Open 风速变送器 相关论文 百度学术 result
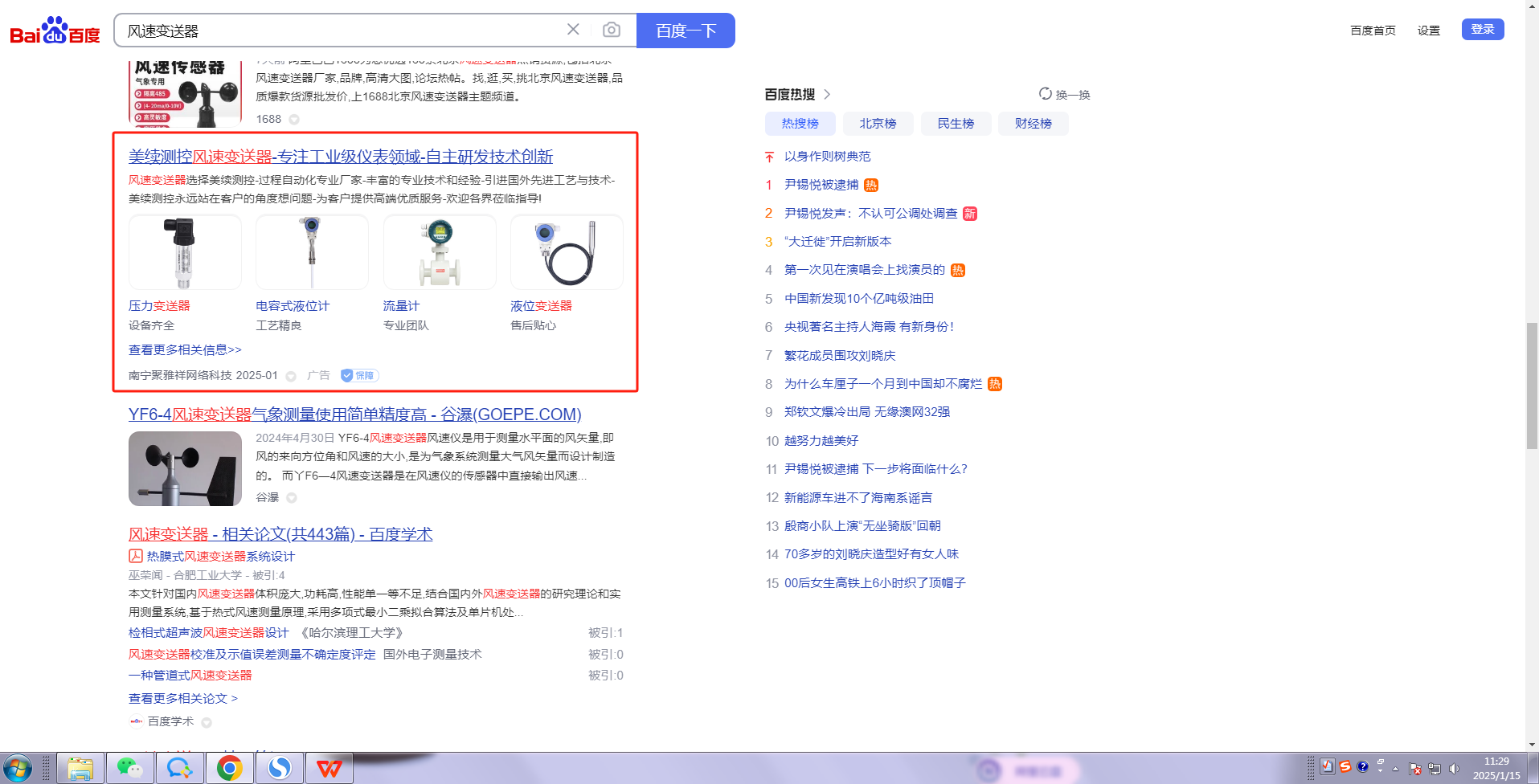This screenshot has width=1539, height=784. (280, 534)
